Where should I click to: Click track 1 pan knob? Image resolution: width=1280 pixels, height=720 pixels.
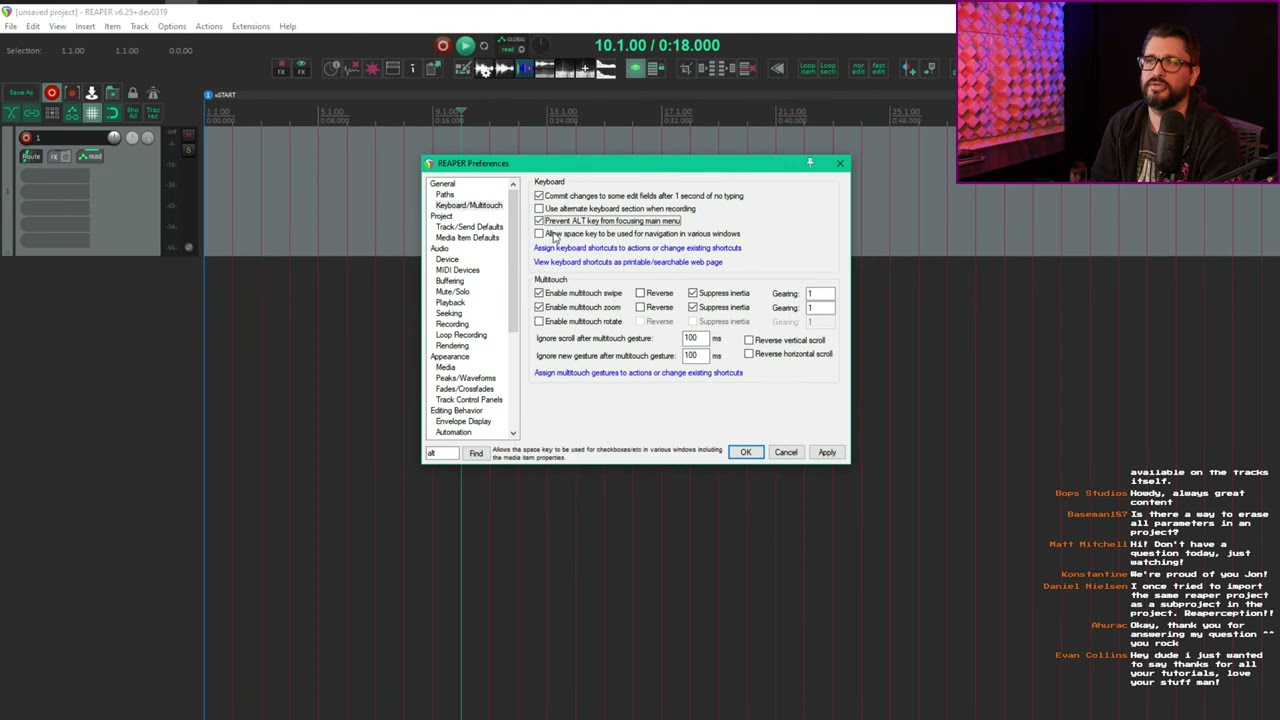click(132, 138)
